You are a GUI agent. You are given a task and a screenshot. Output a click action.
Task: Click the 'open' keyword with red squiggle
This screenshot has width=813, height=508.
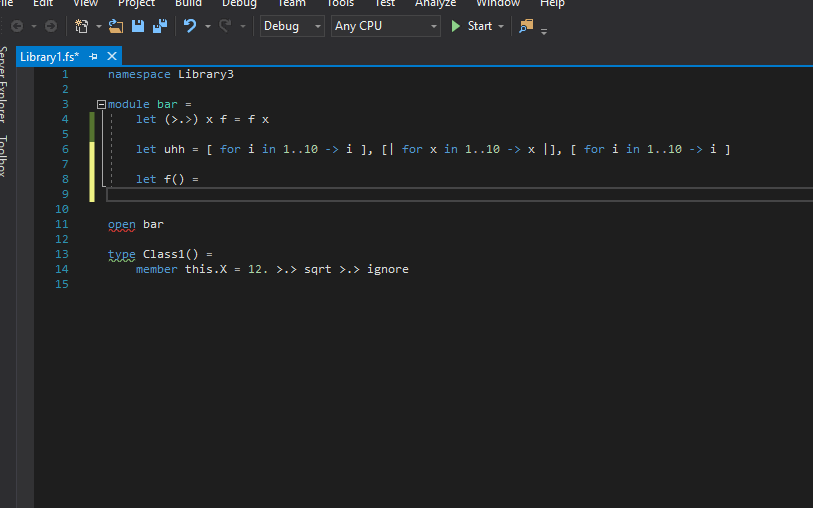[122, 224]
